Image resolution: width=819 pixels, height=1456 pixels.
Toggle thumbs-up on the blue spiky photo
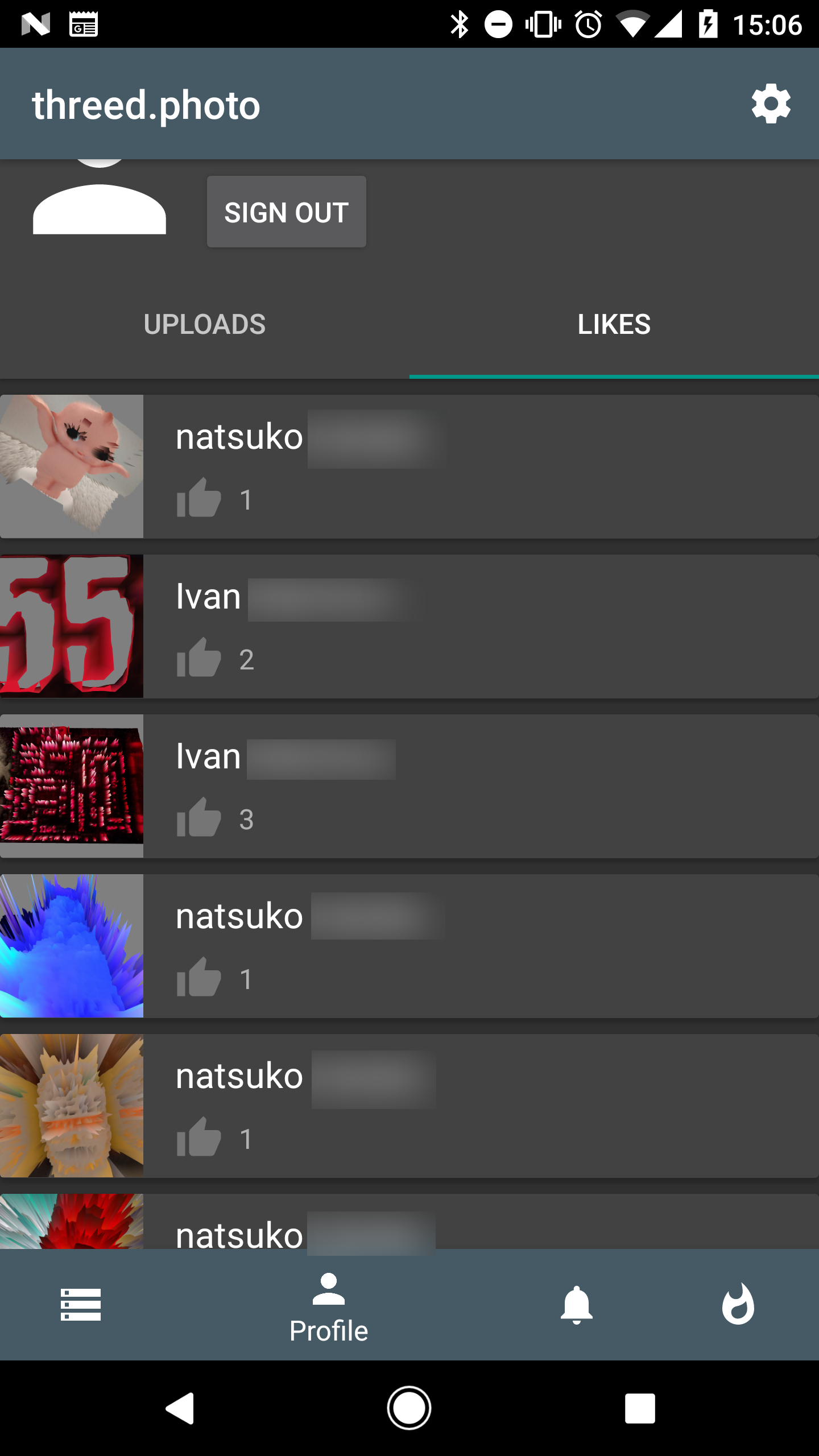(198, 978)
